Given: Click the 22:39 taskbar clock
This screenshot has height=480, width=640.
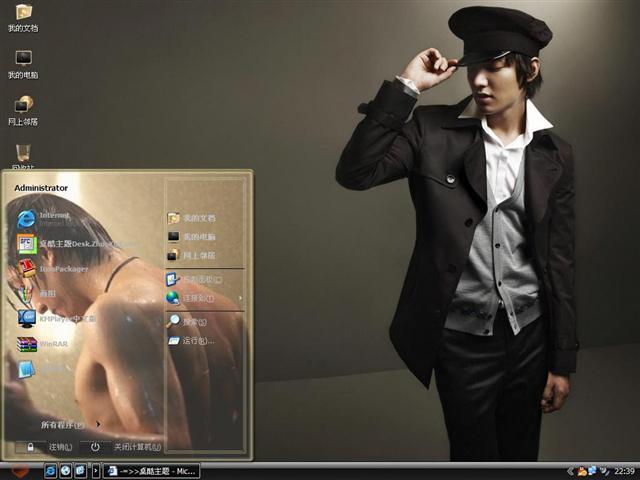Looking at the screenshot, I should [x=624, y=471].
